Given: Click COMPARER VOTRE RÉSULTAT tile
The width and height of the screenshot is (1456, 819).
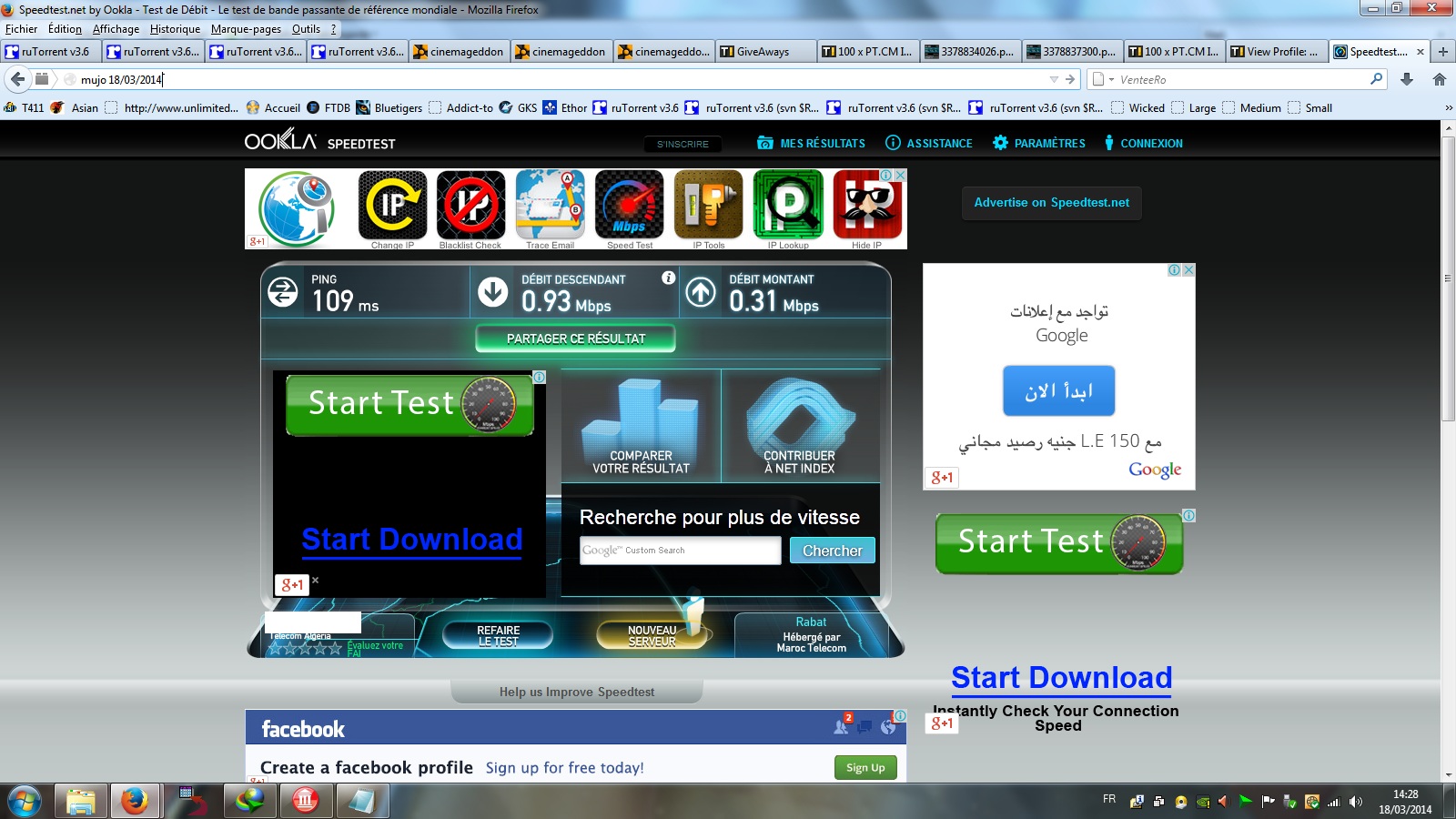Looking at the screenshot, I should click(x=641, y=426).
